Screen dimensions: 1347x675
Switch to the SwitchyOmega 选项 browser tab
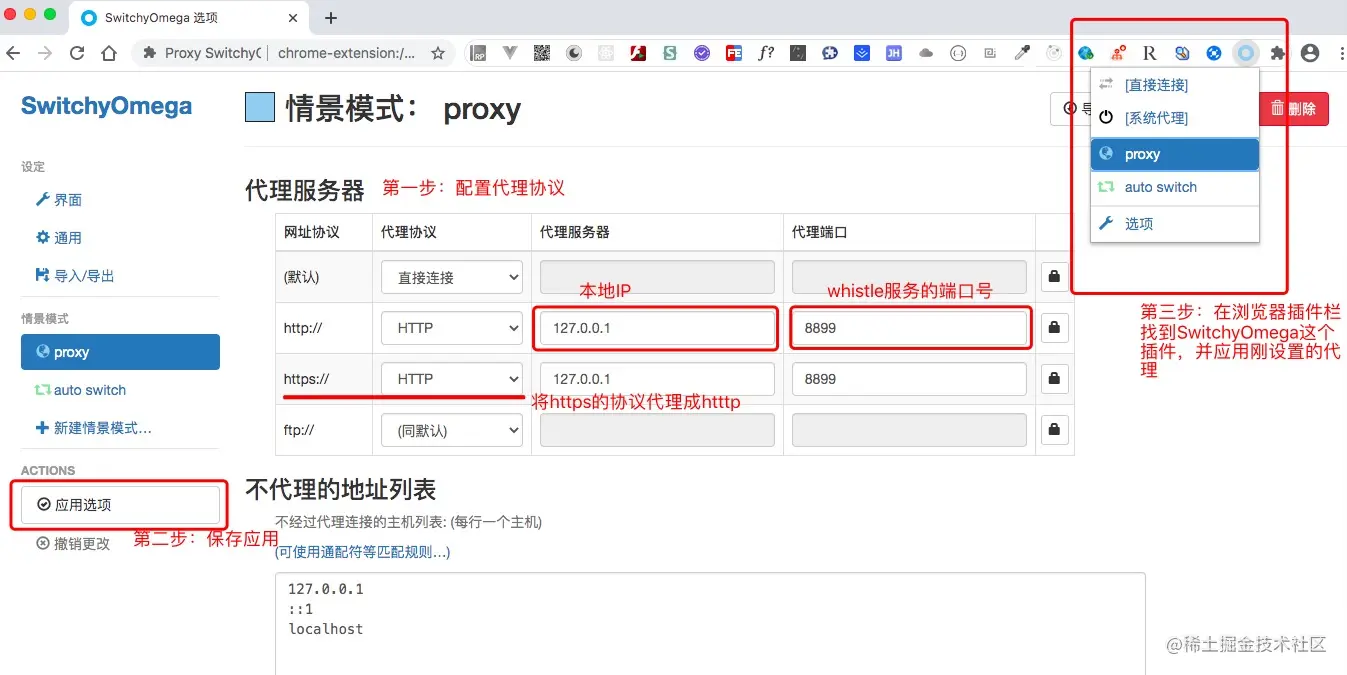click(x=188, y=18)
